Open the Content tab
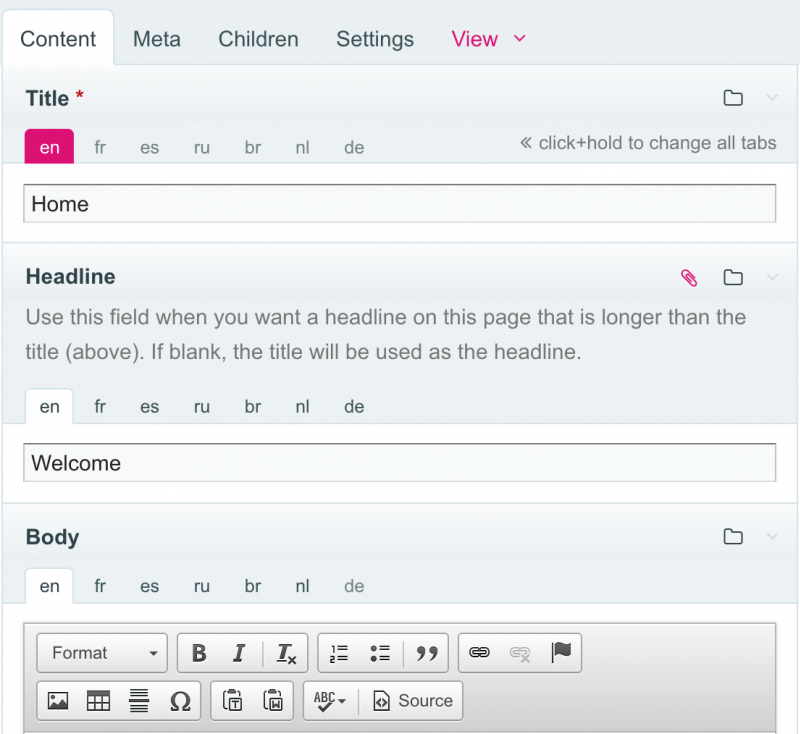 tap(58, 39)
